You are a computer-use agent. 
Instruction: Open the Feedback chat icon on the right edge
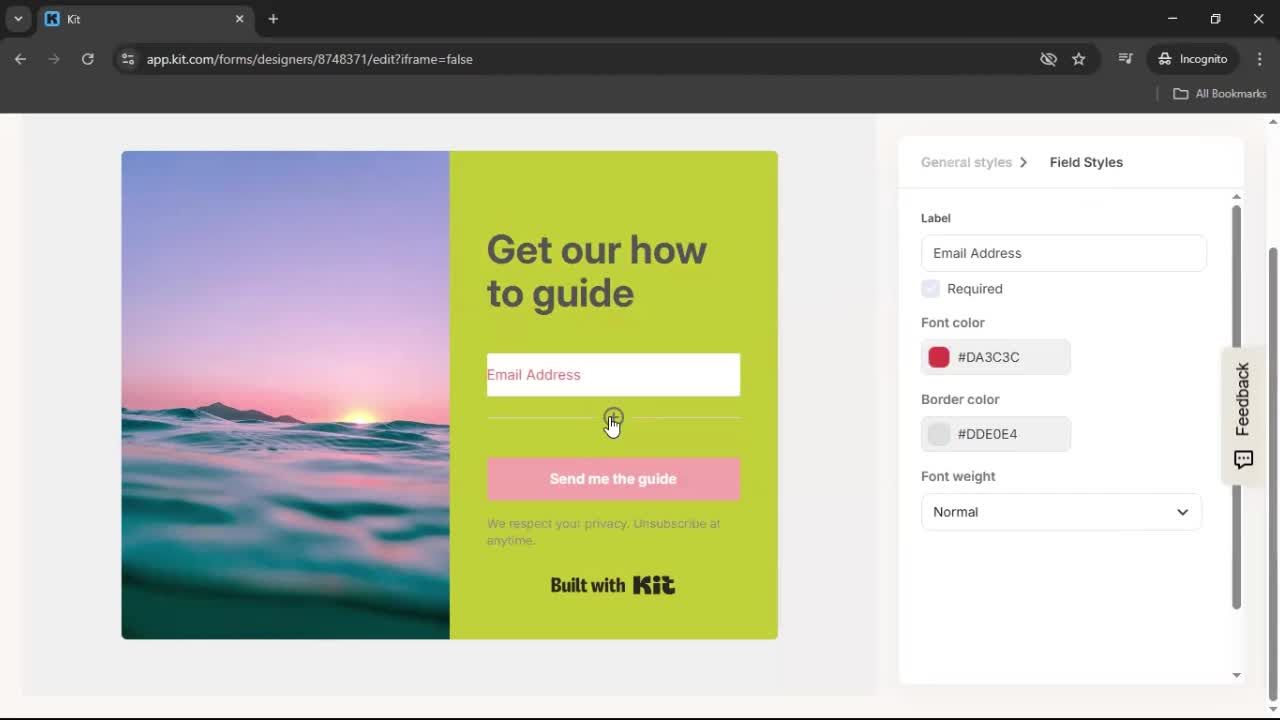(1243, 459)
